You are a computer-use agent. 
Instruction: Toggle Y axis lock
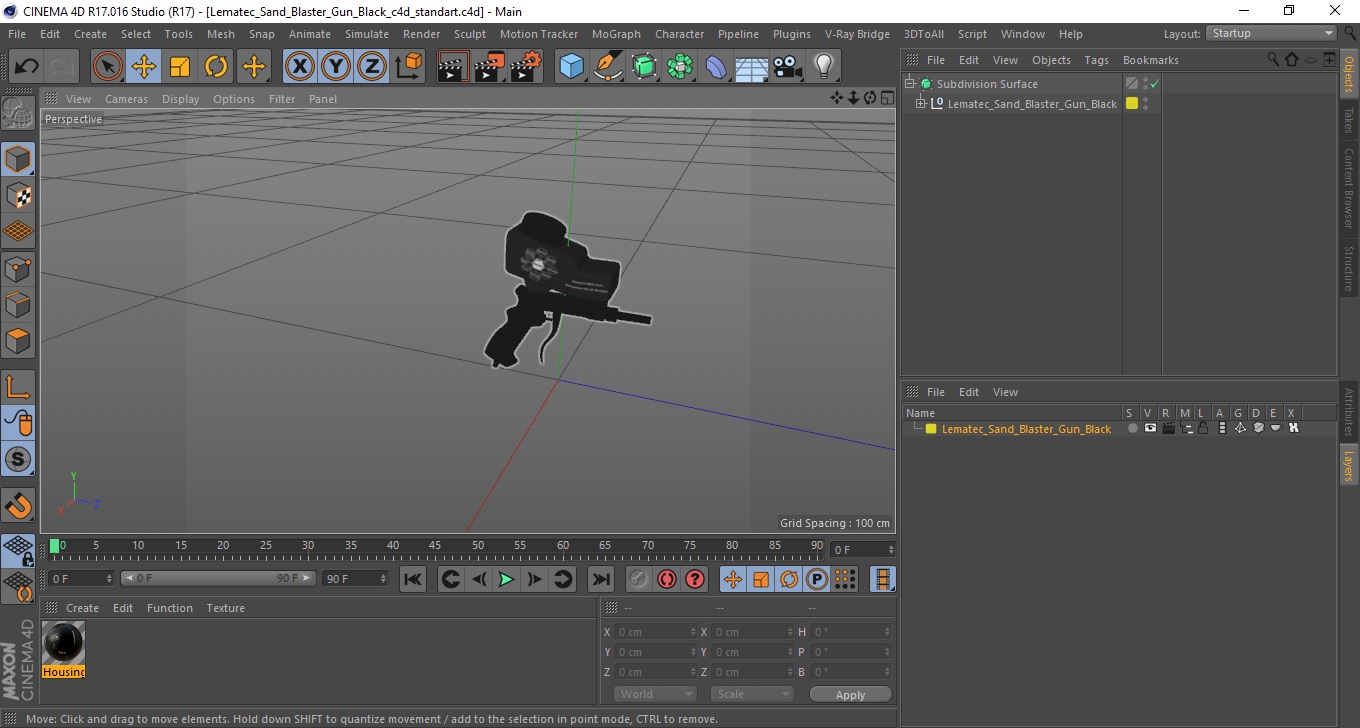[x=336, y=67]
